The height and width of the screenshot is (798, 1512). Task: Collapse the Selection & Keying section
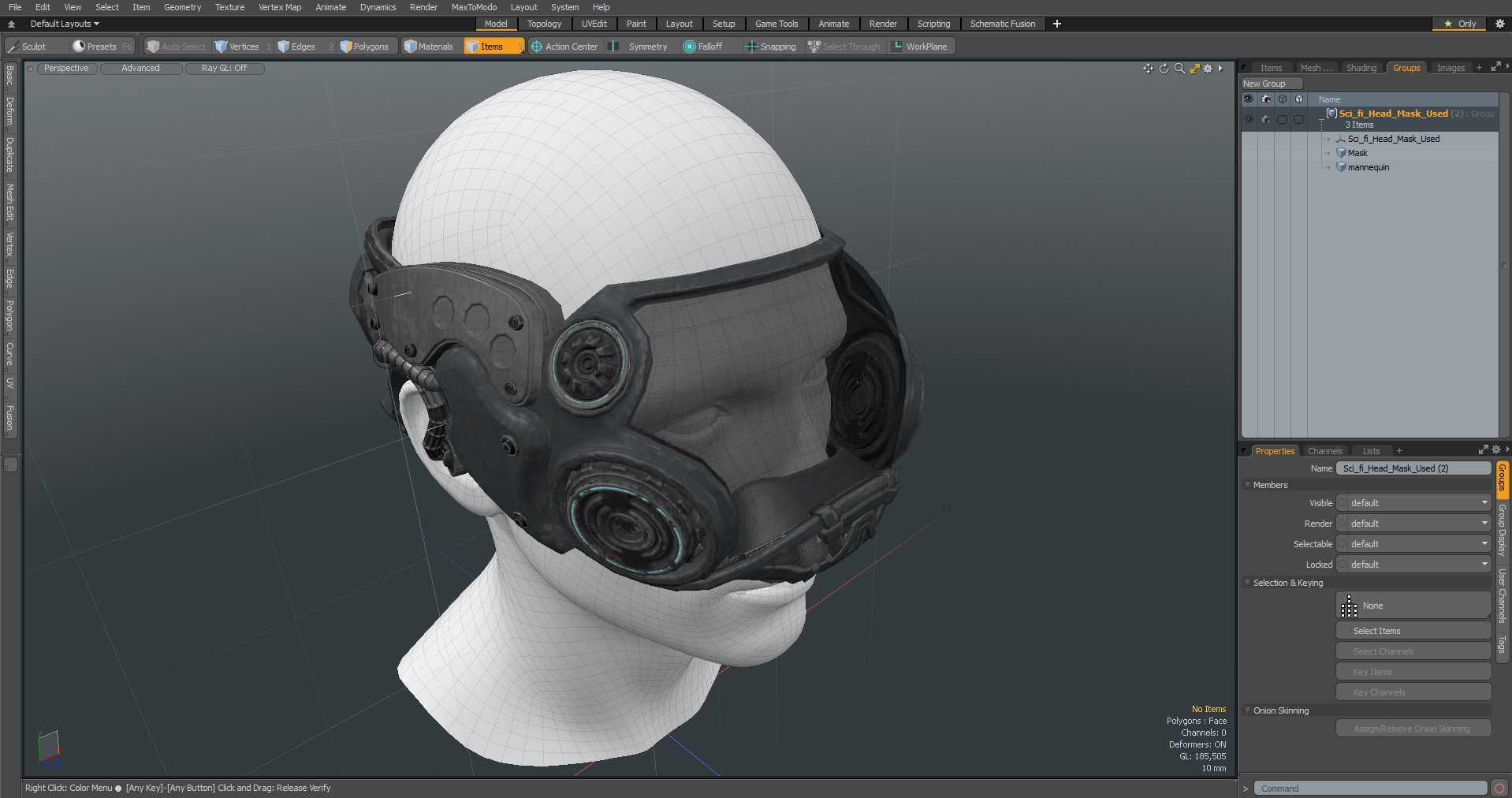(1248, 583)
